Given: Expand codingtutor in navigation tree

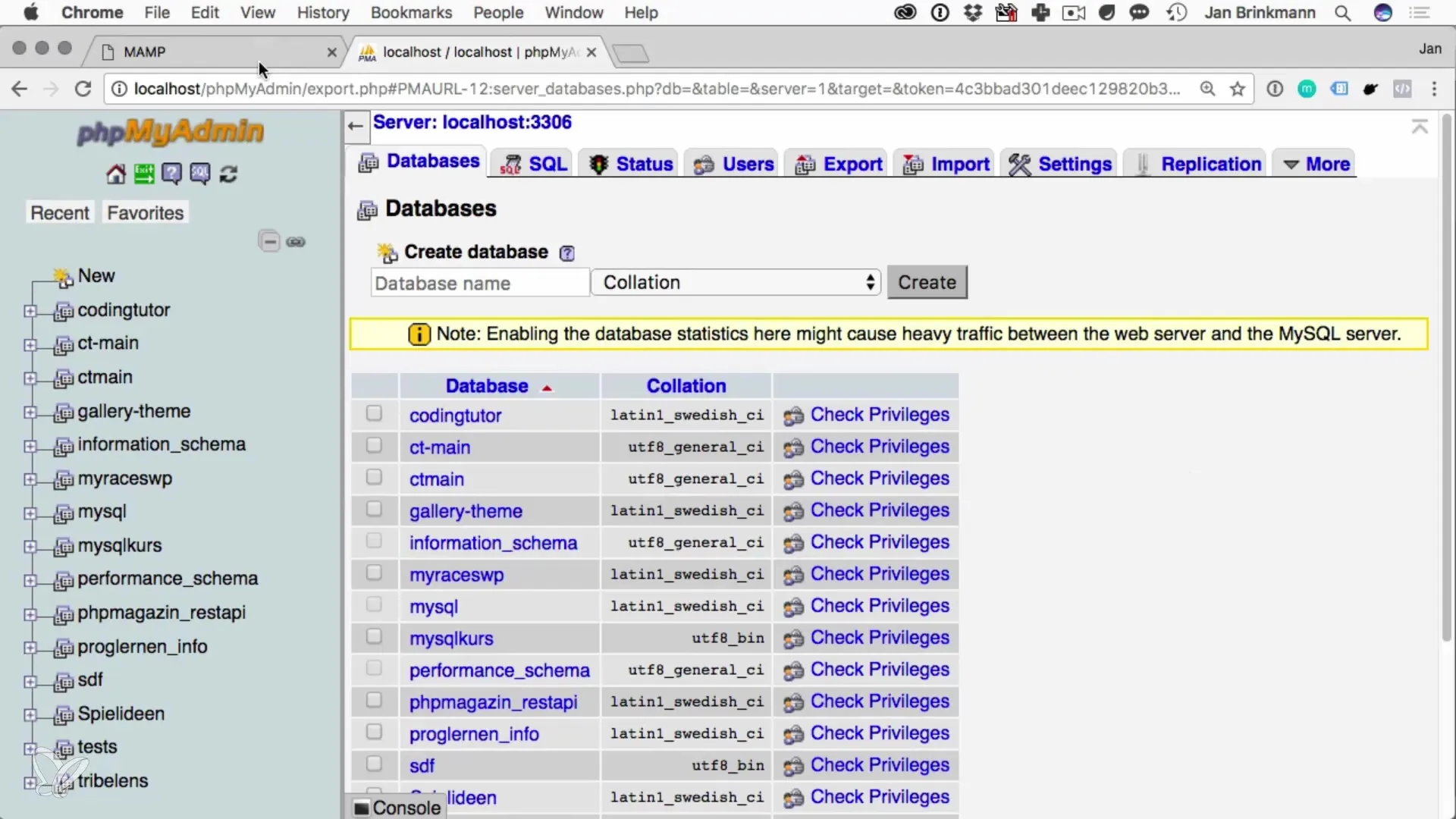Looking at the screenshot, I should (30, 312).
